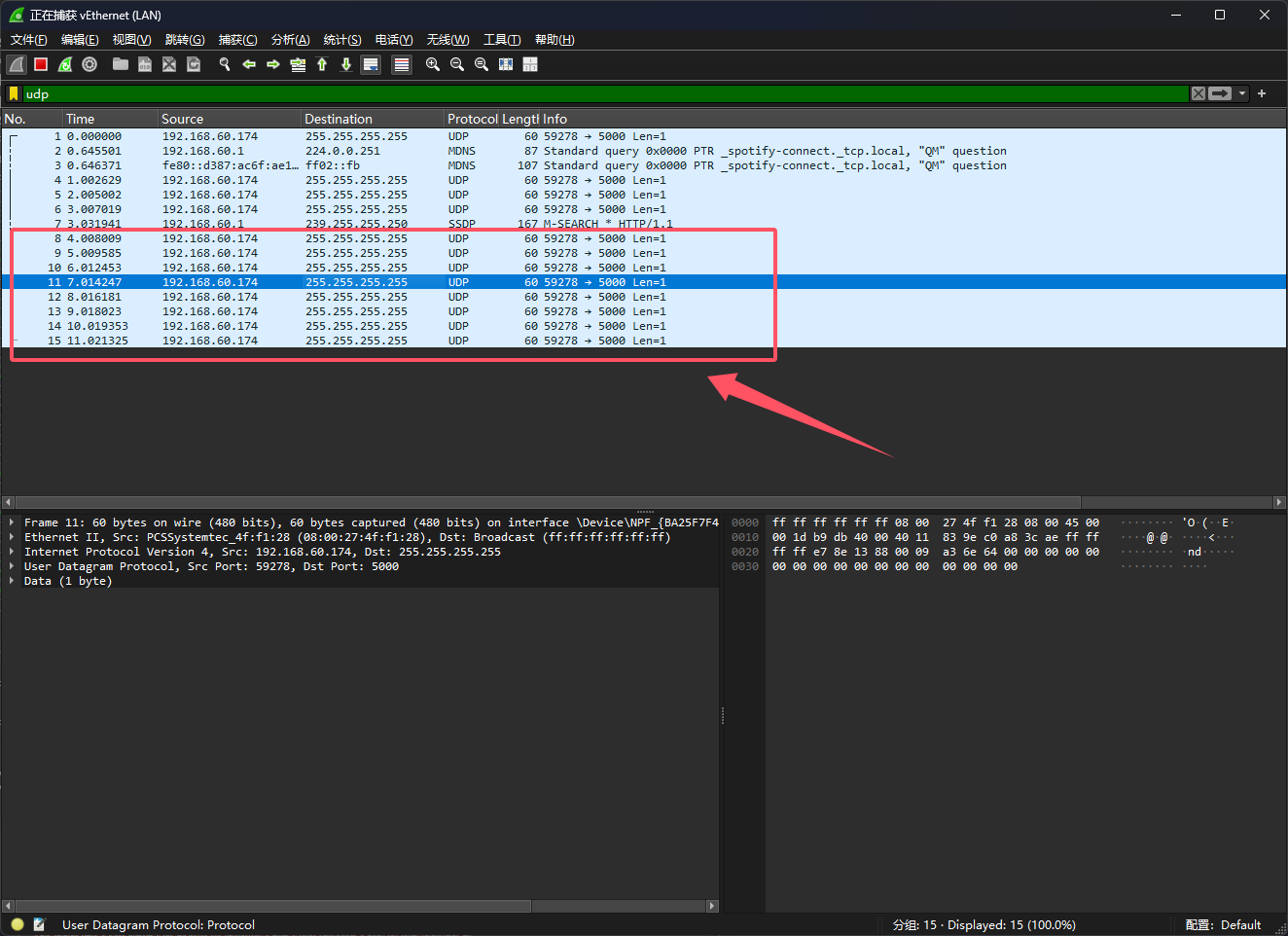Select packet number 3 MDNS row
The image size is (1288, 936).
coord(389,165)
